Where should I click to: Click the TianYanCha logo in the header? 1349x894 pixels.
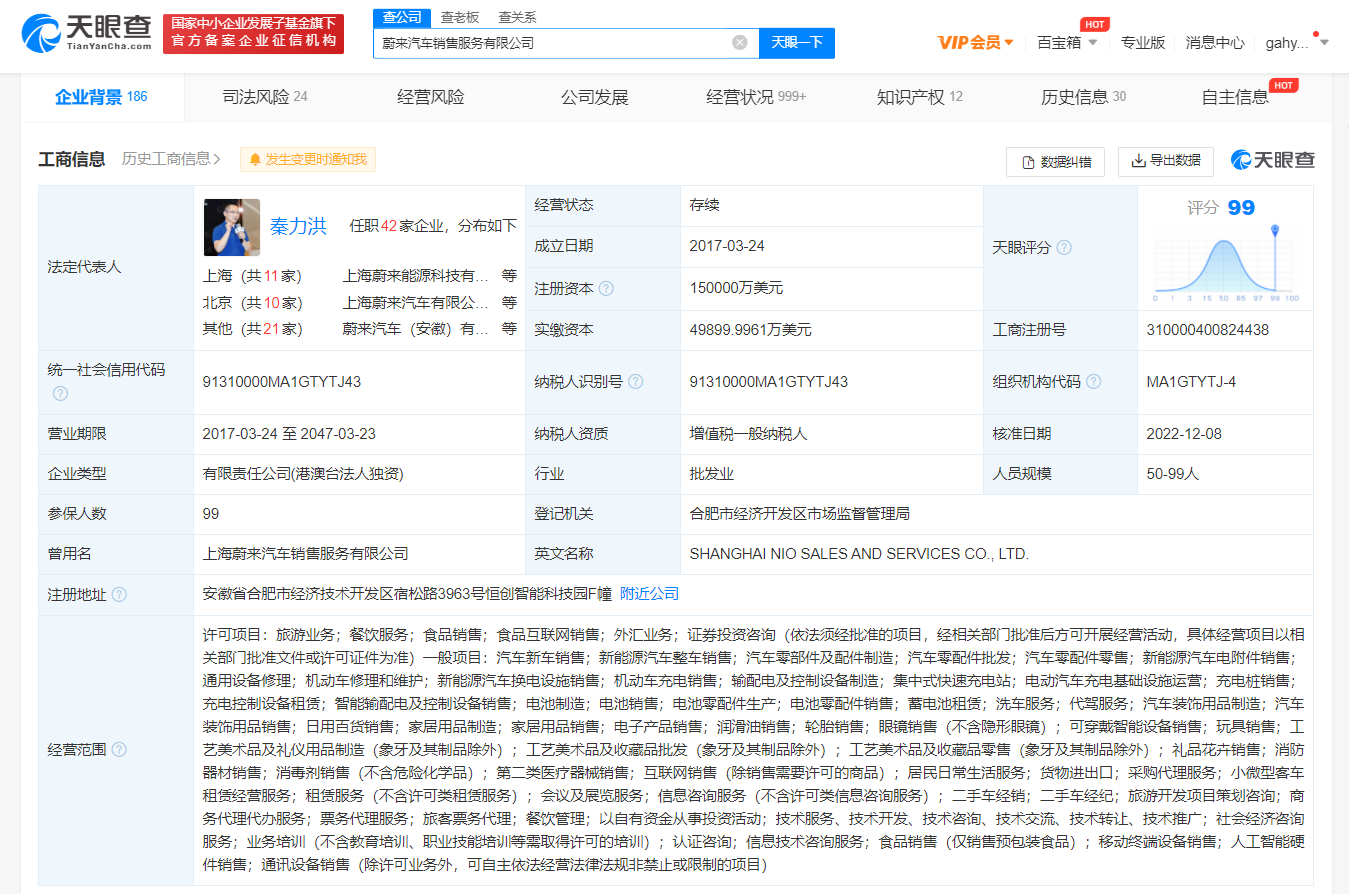pos(86,33)
